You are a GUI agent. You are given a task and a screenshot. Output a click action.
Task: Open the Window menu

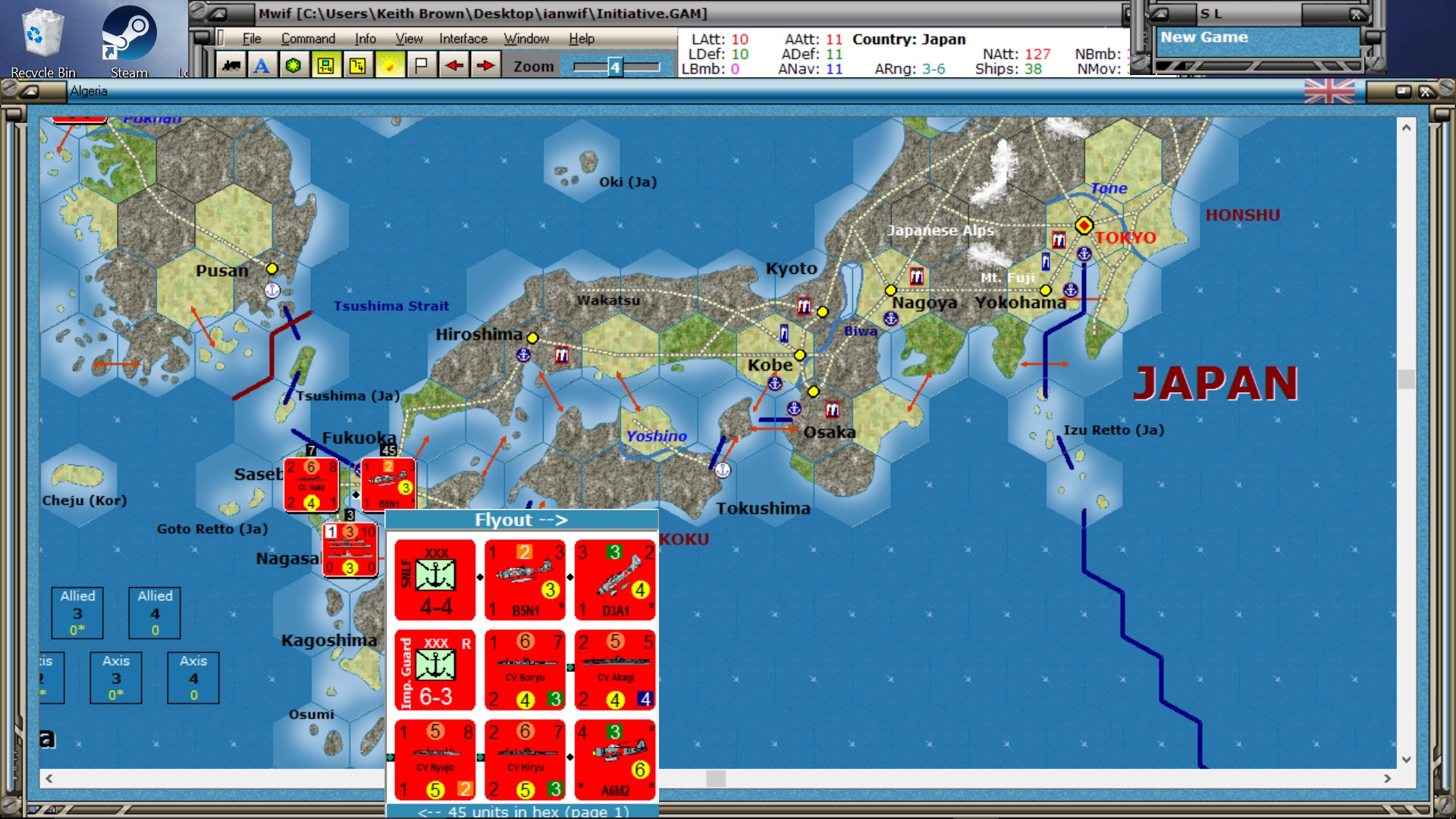tap(526, 39)
